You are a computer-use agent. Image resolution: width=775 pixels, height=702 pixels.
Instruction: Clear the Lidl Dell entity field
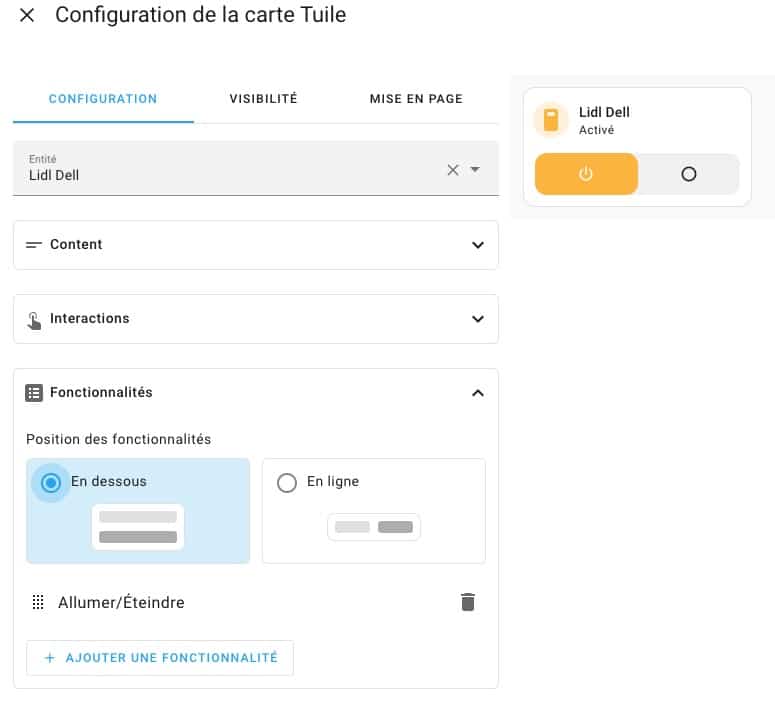coord(453,170)
